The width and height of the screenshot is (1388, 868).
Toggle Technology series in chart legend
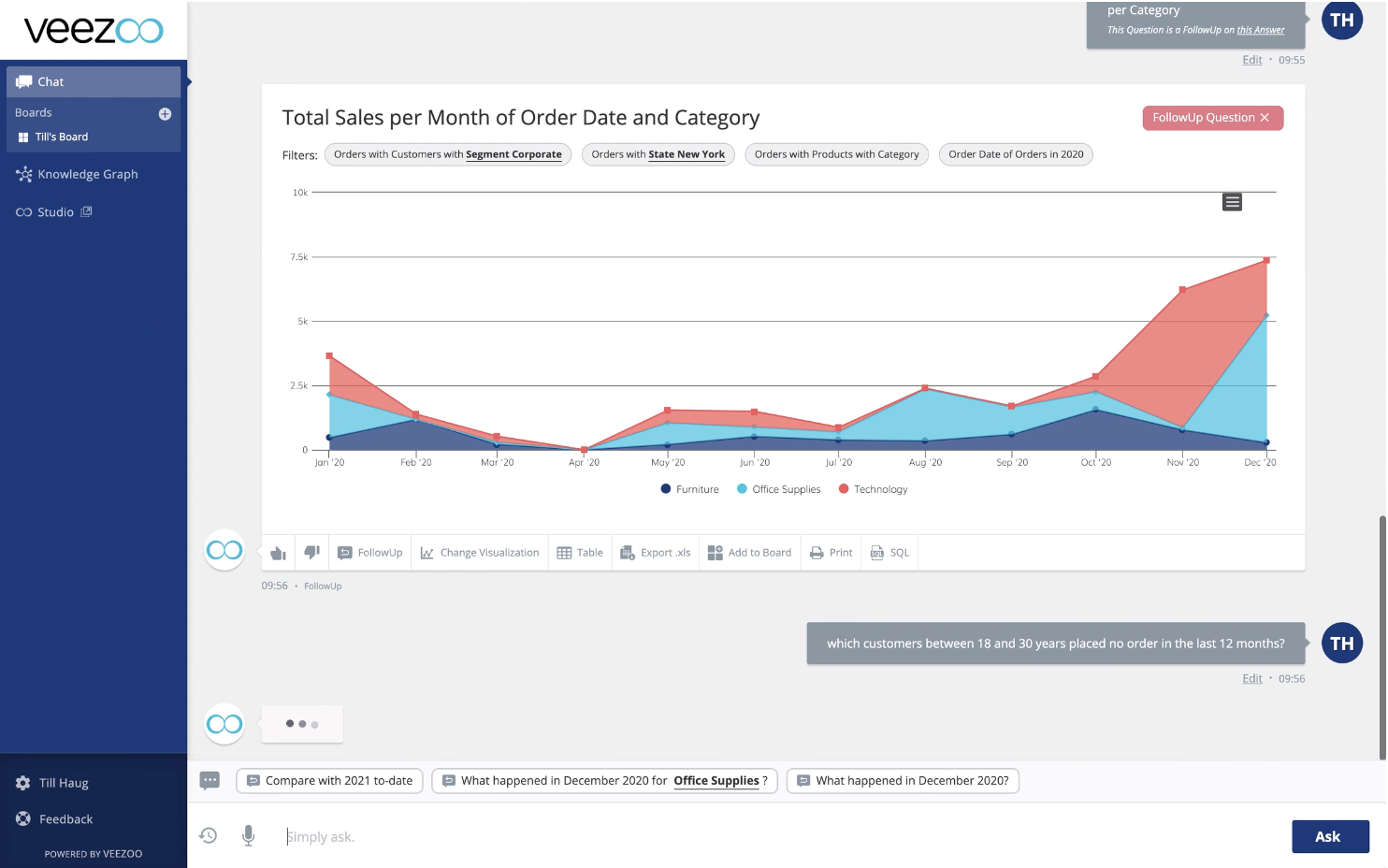coord(873,489)
